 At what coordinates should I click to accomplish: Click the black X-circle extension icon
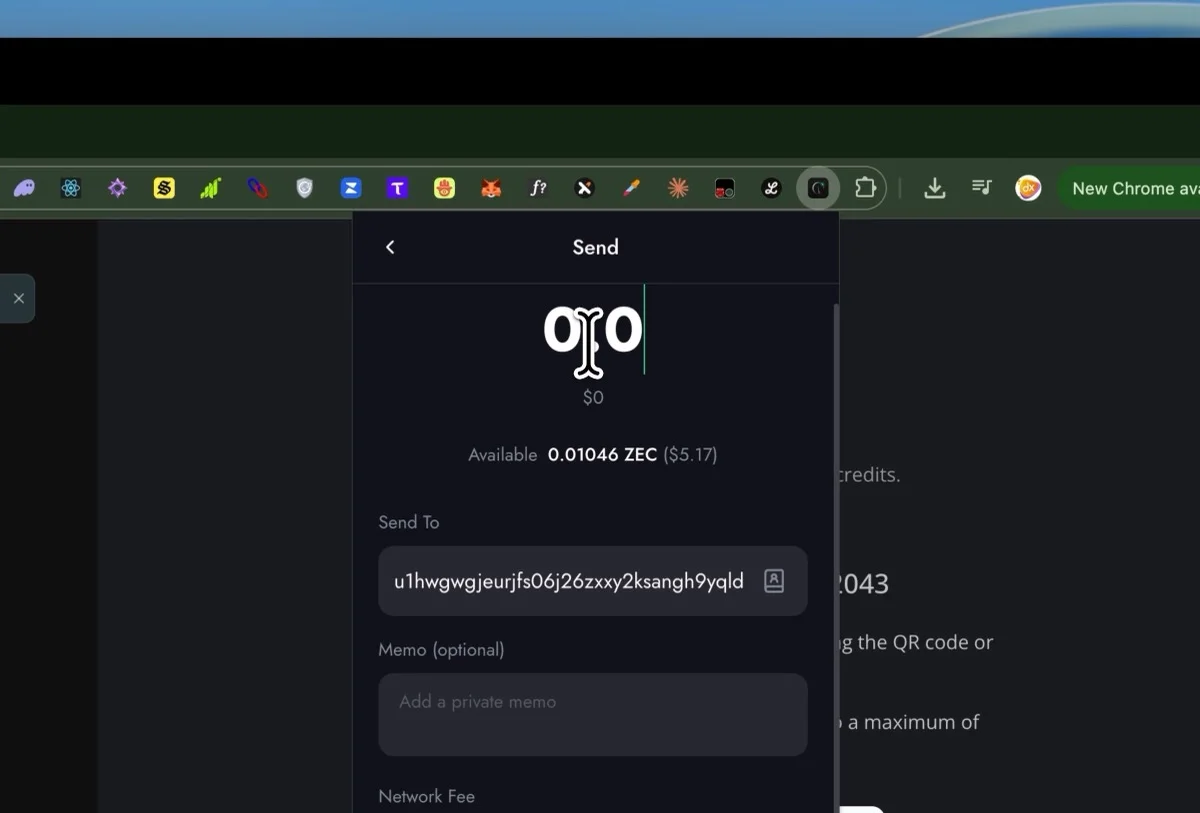pos(585,188)
